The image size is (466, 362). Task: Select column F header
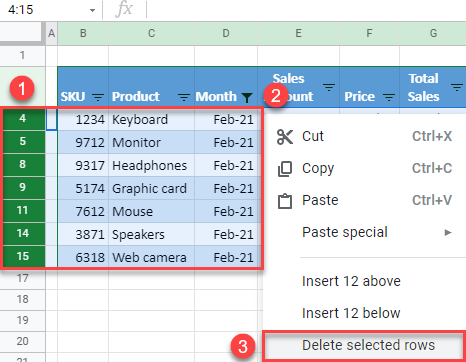pos(369,33)
